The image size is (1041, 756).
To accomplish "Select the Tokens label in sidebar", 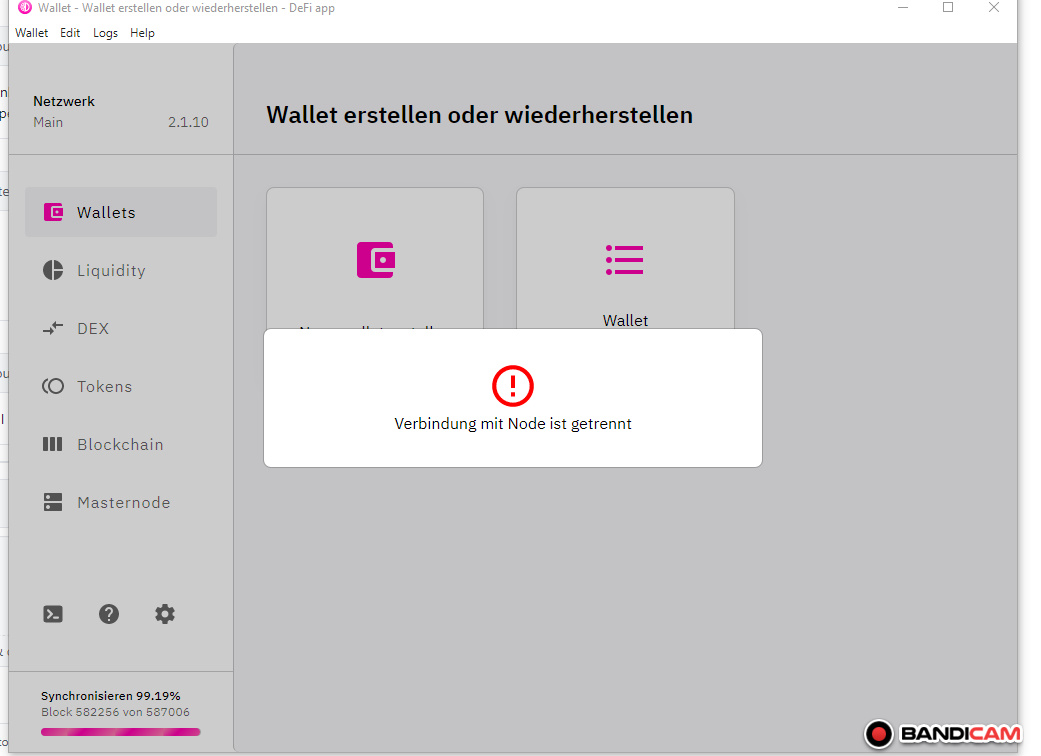I will click(x=104, y=386).
